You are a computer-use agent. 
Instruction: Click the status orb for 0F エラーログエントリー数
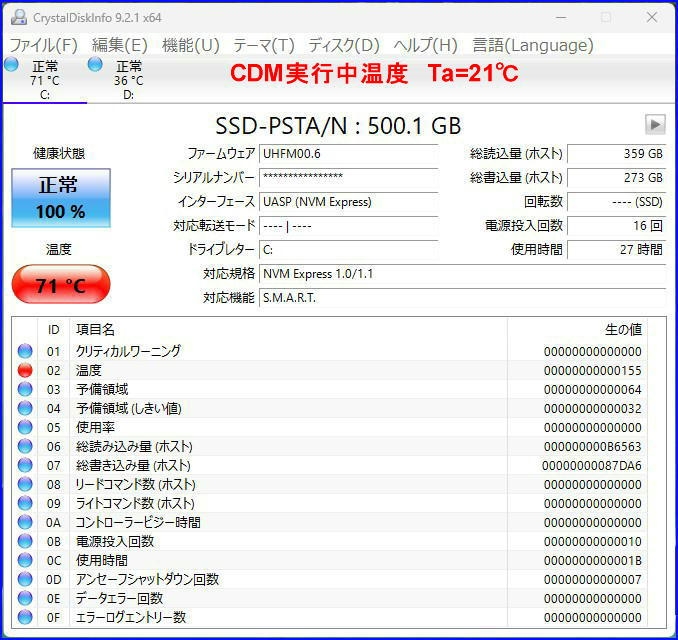[25, 617]
